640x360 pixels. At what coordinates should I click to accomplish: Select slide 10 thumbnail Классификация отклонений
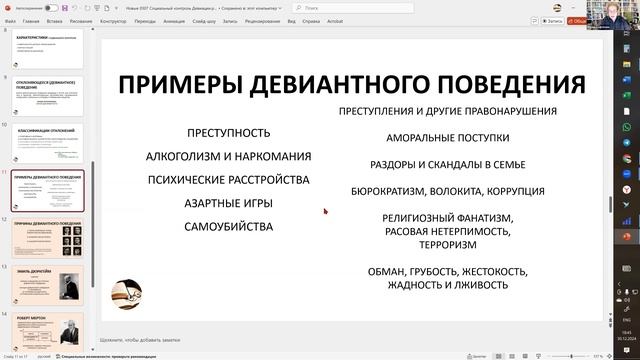tap(47, 143)
